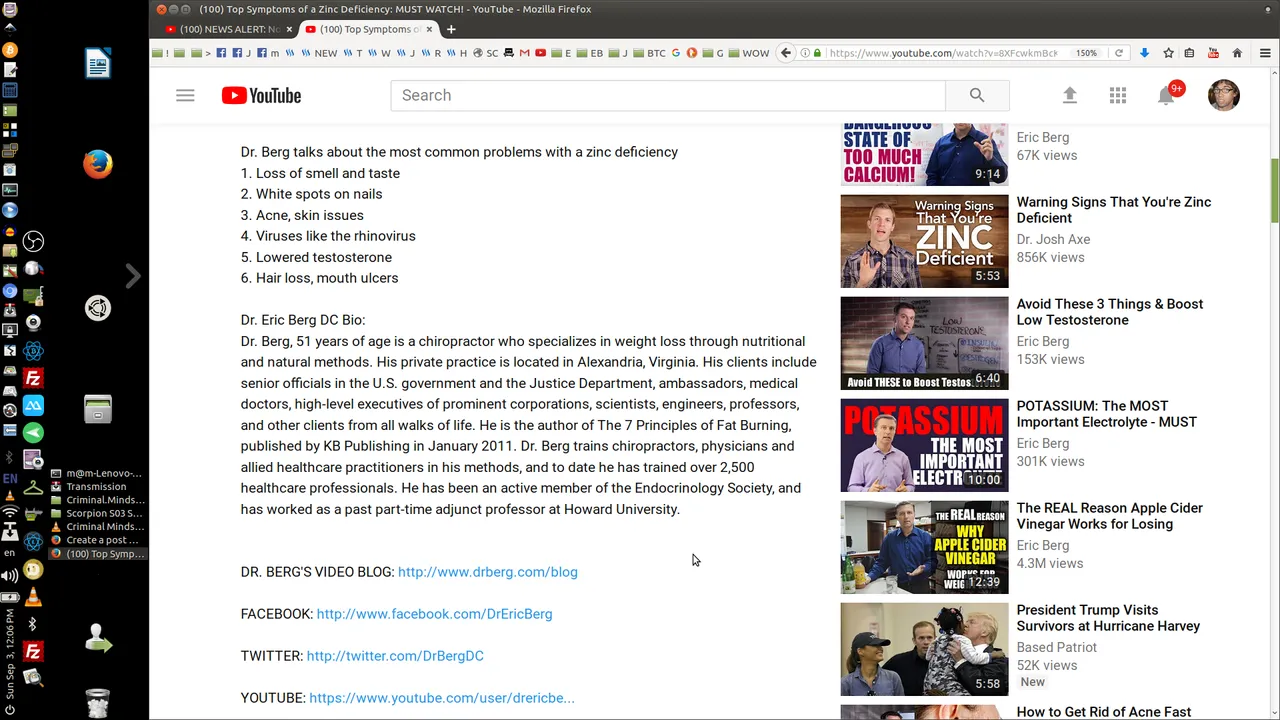Screen dimensions: 1280x720
Task: Click the Based Patriot channel name
Action: pos(1057,647)
